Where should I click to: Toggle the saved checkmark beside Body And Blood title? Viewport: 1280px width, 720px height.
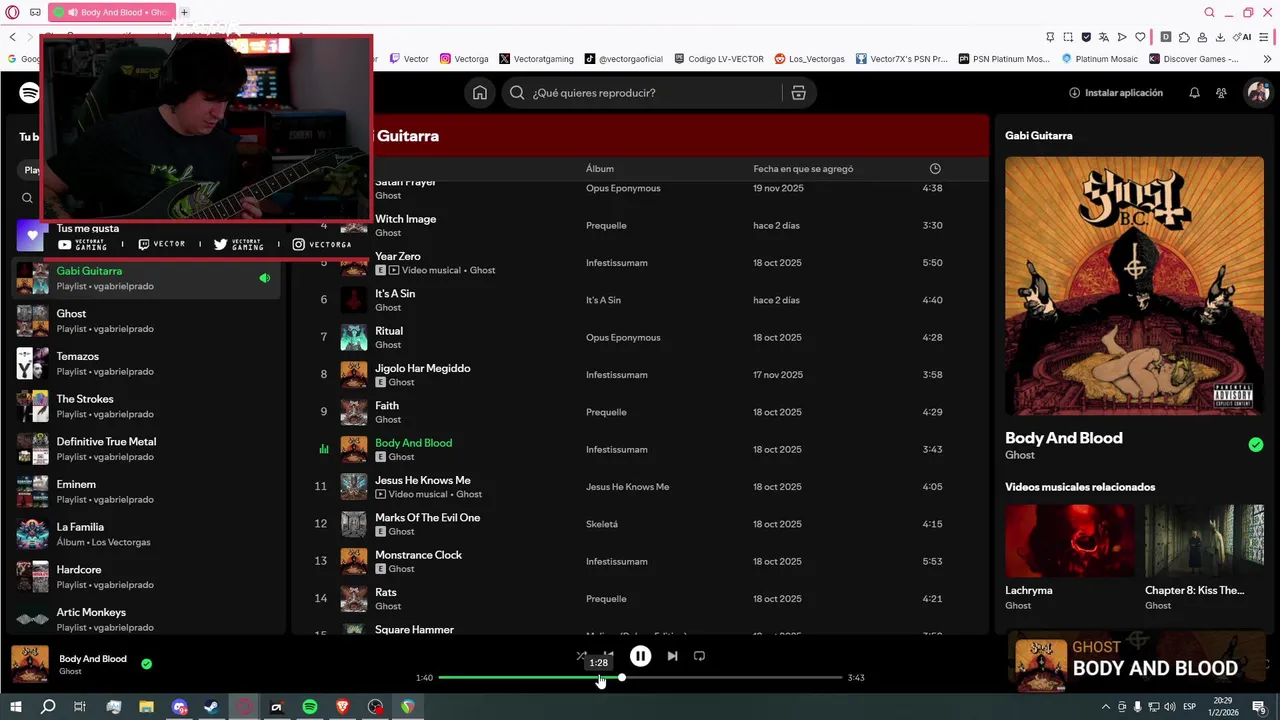click(1256, 445)
